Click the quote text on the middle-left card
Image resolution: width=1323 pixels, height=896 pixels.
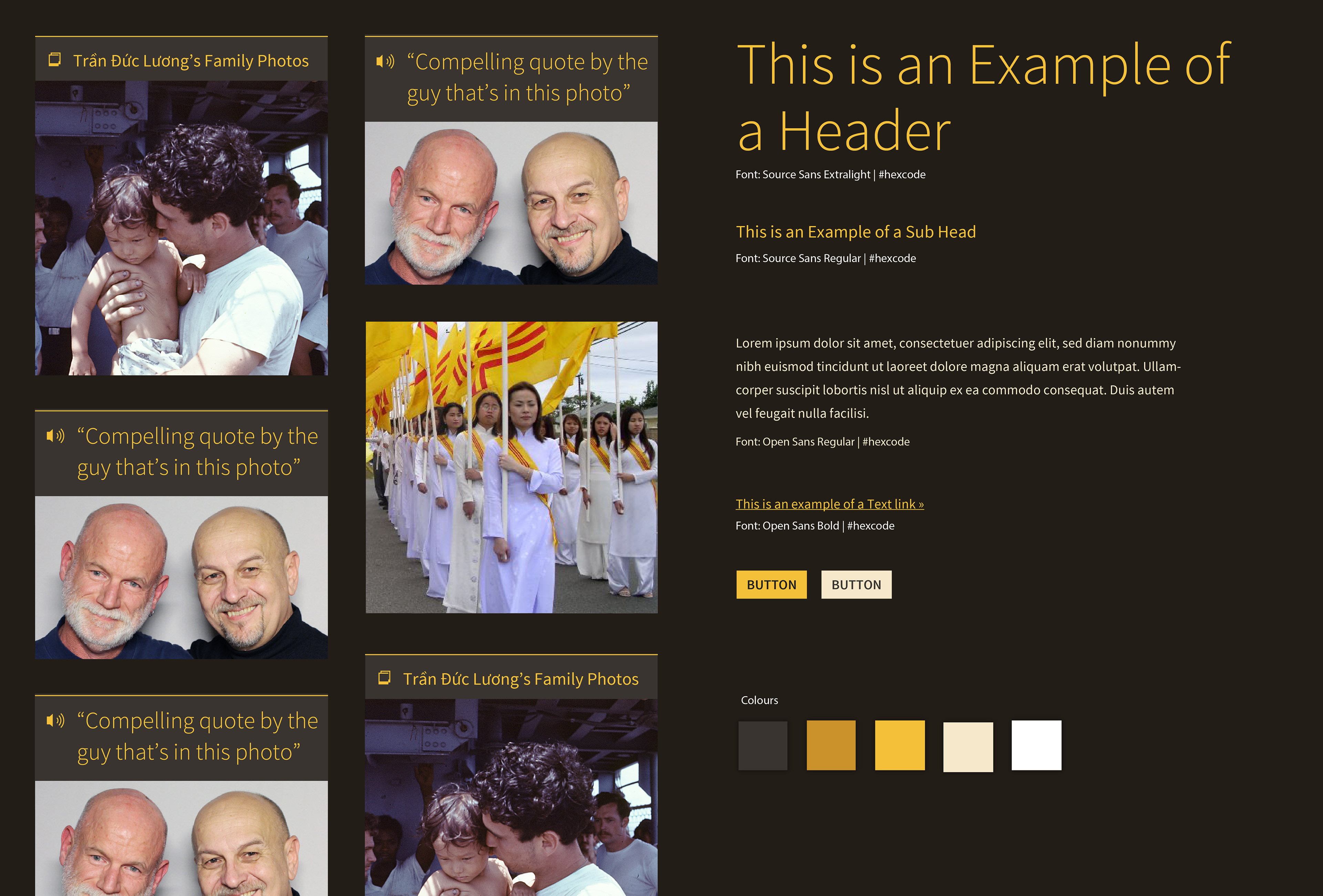click(x=197, y=452)
